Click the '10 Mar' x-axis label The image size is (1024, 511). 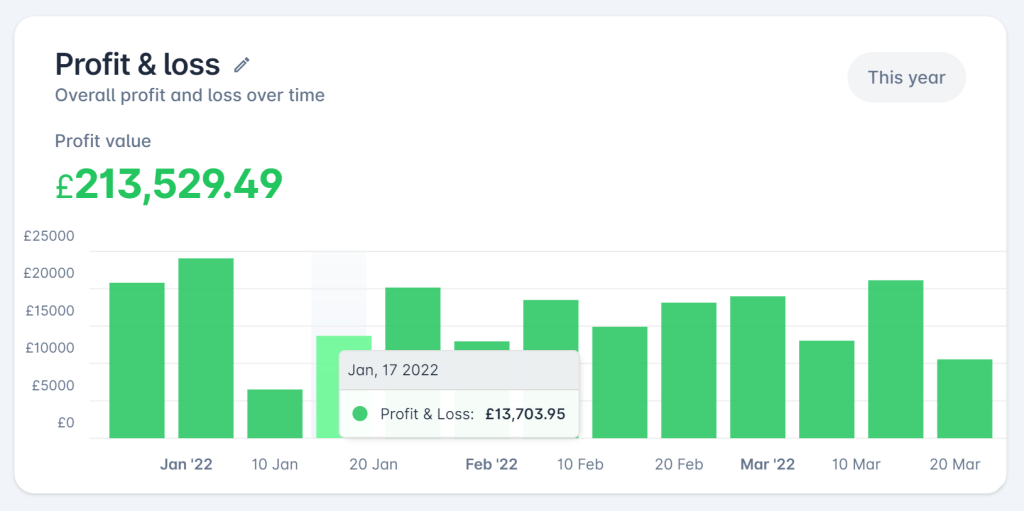856,465
